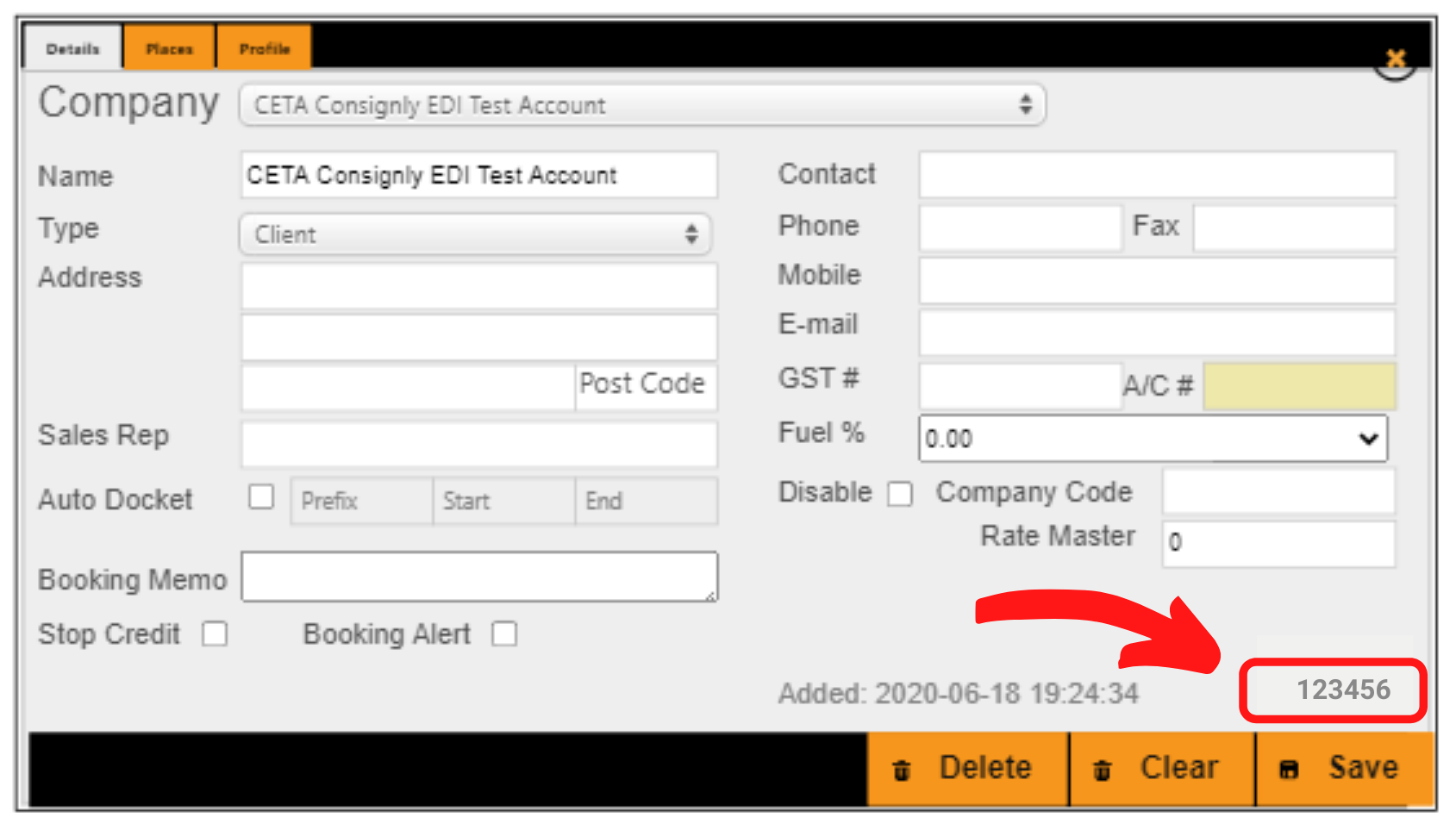Click the Save button

(1343, 769)
